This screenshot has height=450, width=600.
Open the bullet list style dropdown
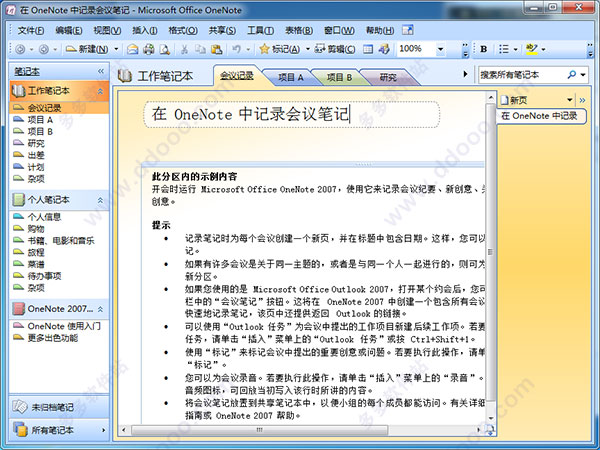515,49
